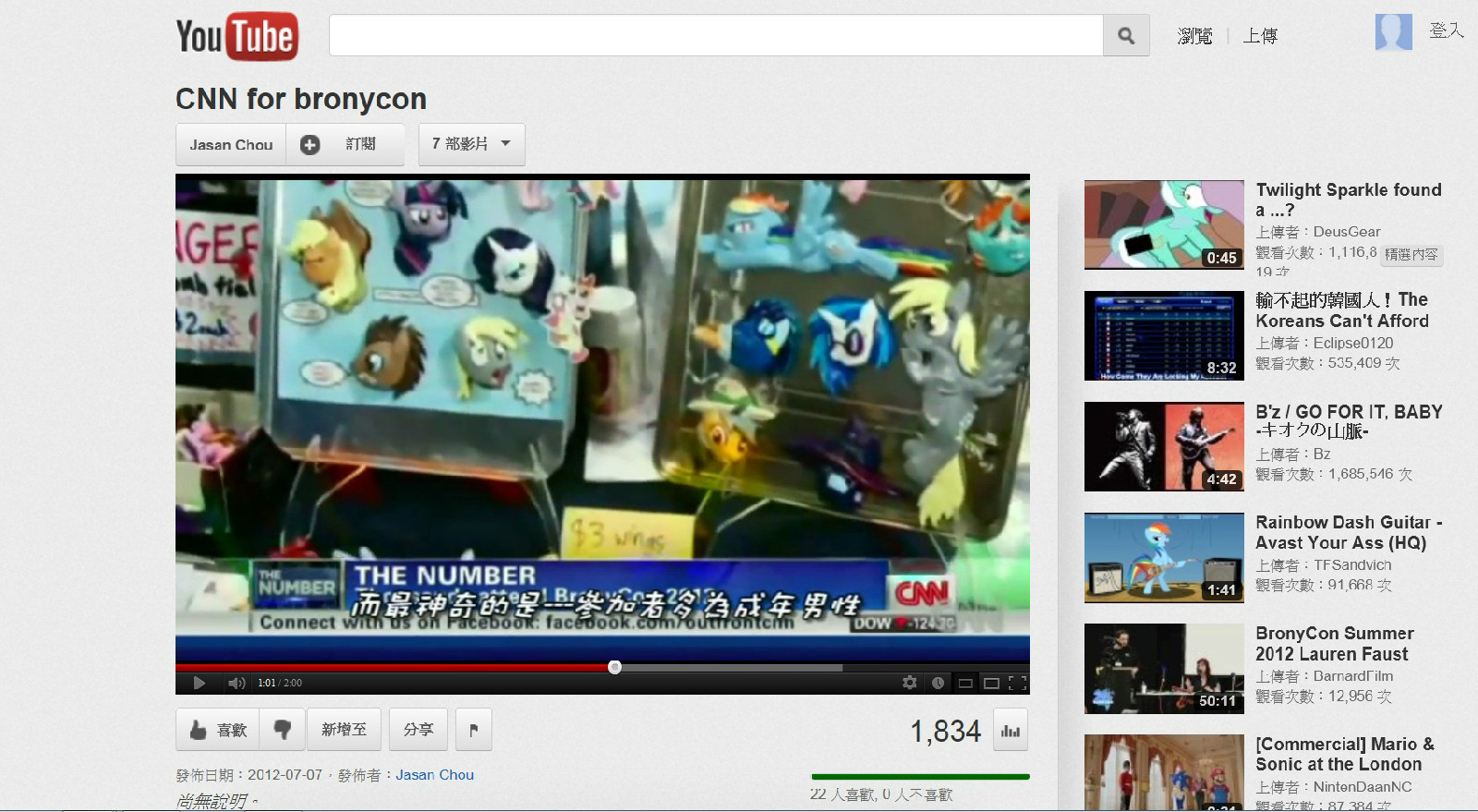Flag the video with the flag icon

coord(474,730)
